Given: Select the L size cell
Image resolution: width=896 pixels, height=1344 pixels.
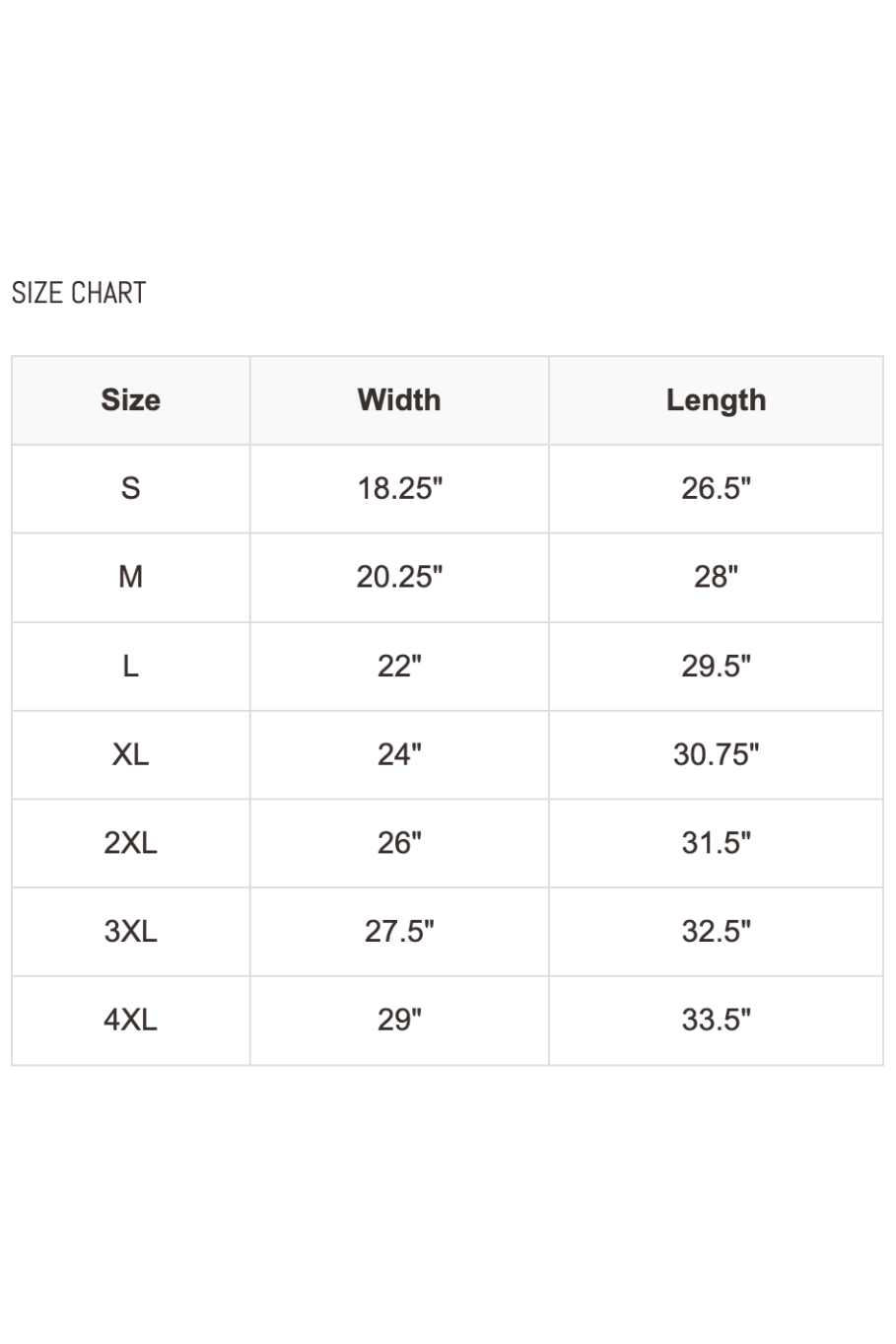Looking at the screenshot, I should (x=130, y=666).
